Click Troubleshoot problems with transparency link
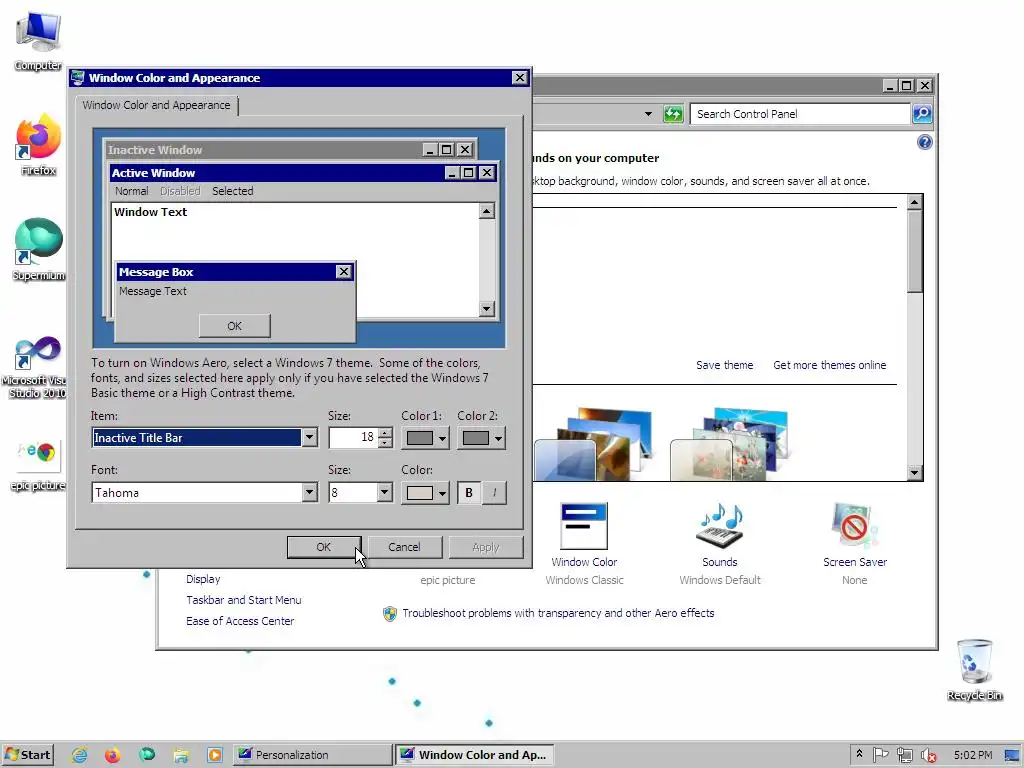This screenshot has height=768, width=1024. pyautogui.click(x=558, y=613)
